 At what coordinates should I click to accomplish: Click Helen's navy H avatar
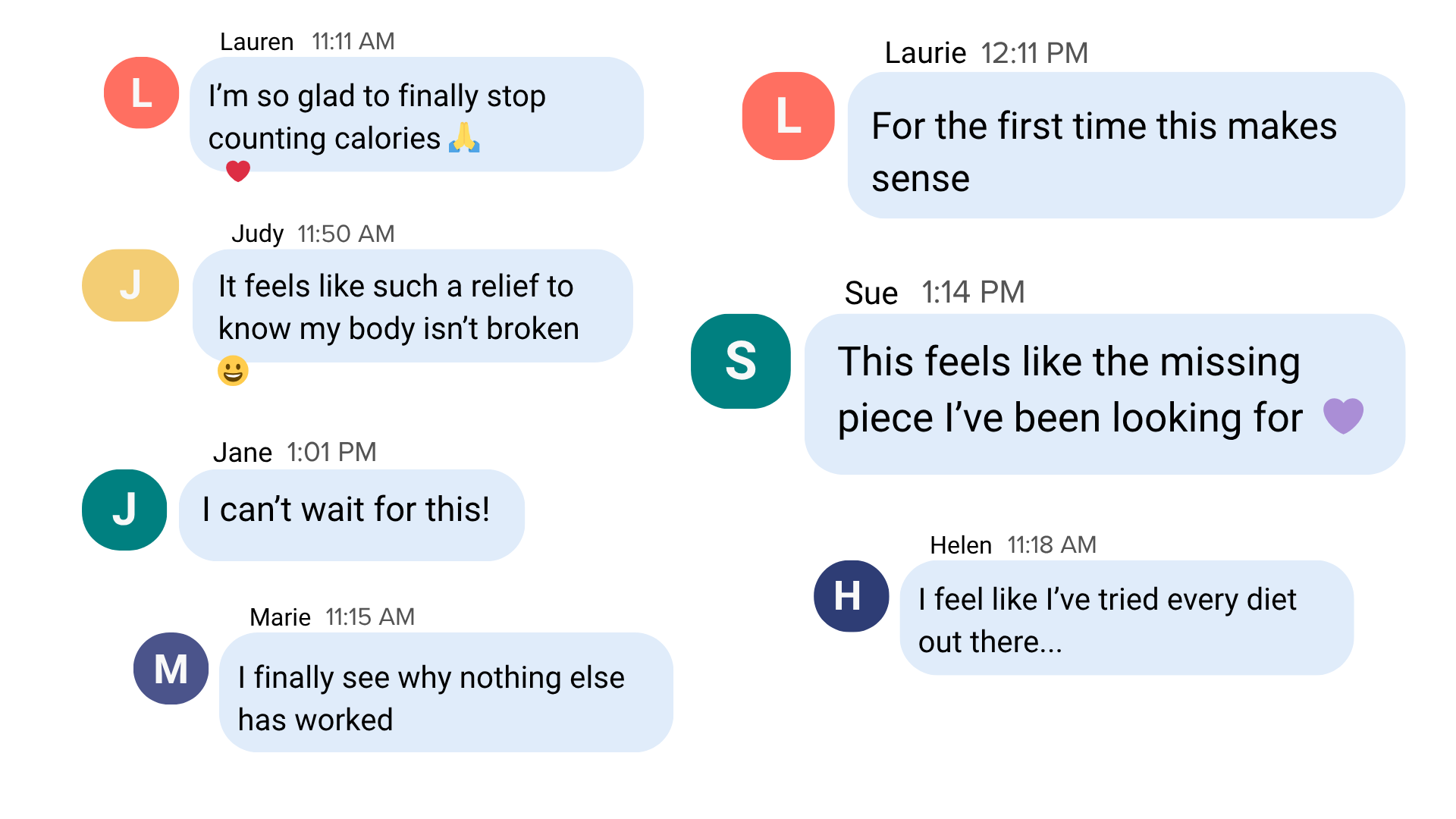click(x=851, y=596)
